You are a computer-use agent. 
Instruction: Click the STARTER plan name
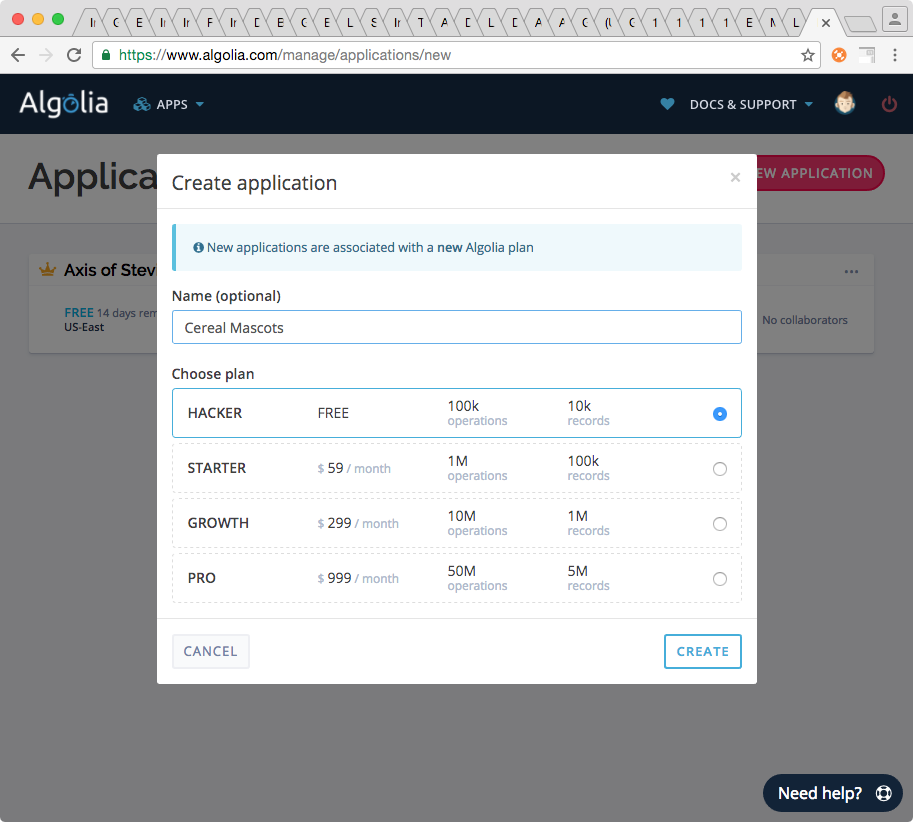pos(217,468)
